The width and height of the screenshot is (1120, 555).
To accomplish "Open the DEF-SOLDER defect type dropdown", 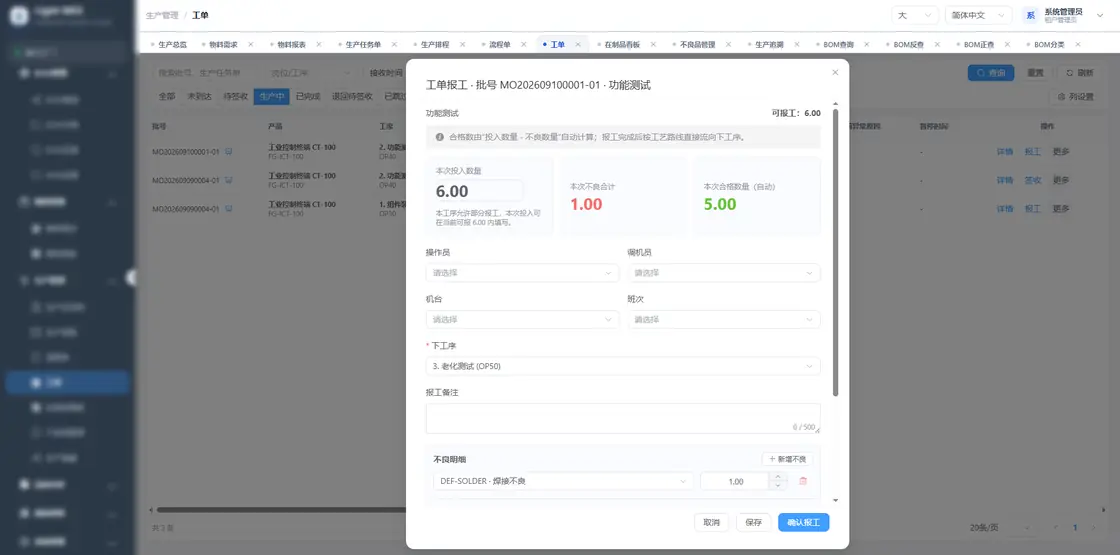I will click(x=563, y=481).
